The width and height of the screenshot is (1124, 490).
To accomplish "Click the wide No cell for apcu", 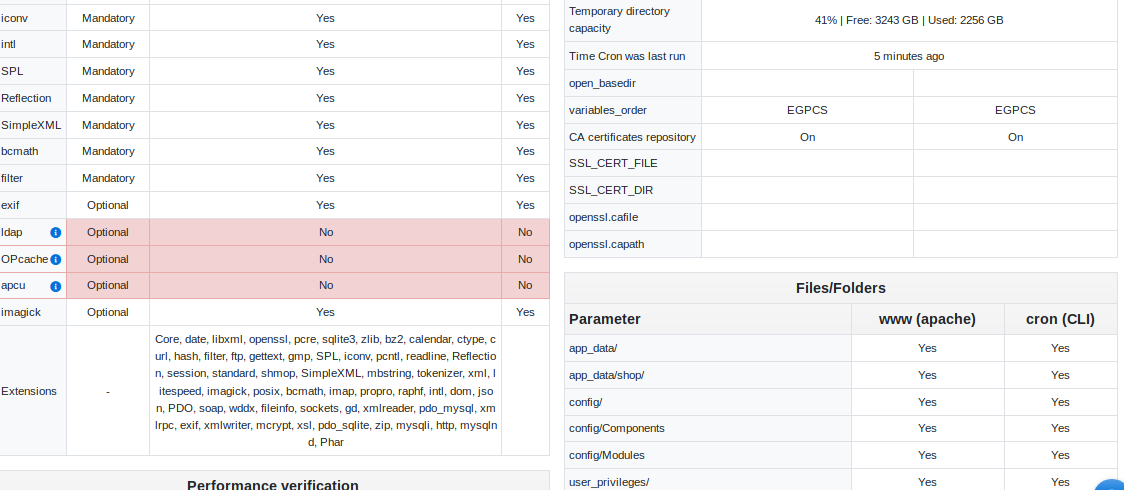I will coord(325,285).
